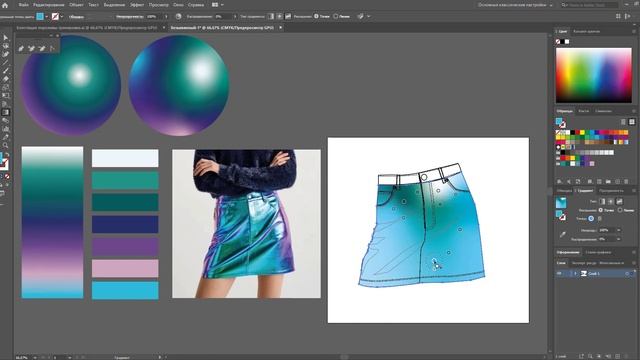The image size is (640, 360).
Task: Select Линии radio in Gradient panel
Action: 620,210
